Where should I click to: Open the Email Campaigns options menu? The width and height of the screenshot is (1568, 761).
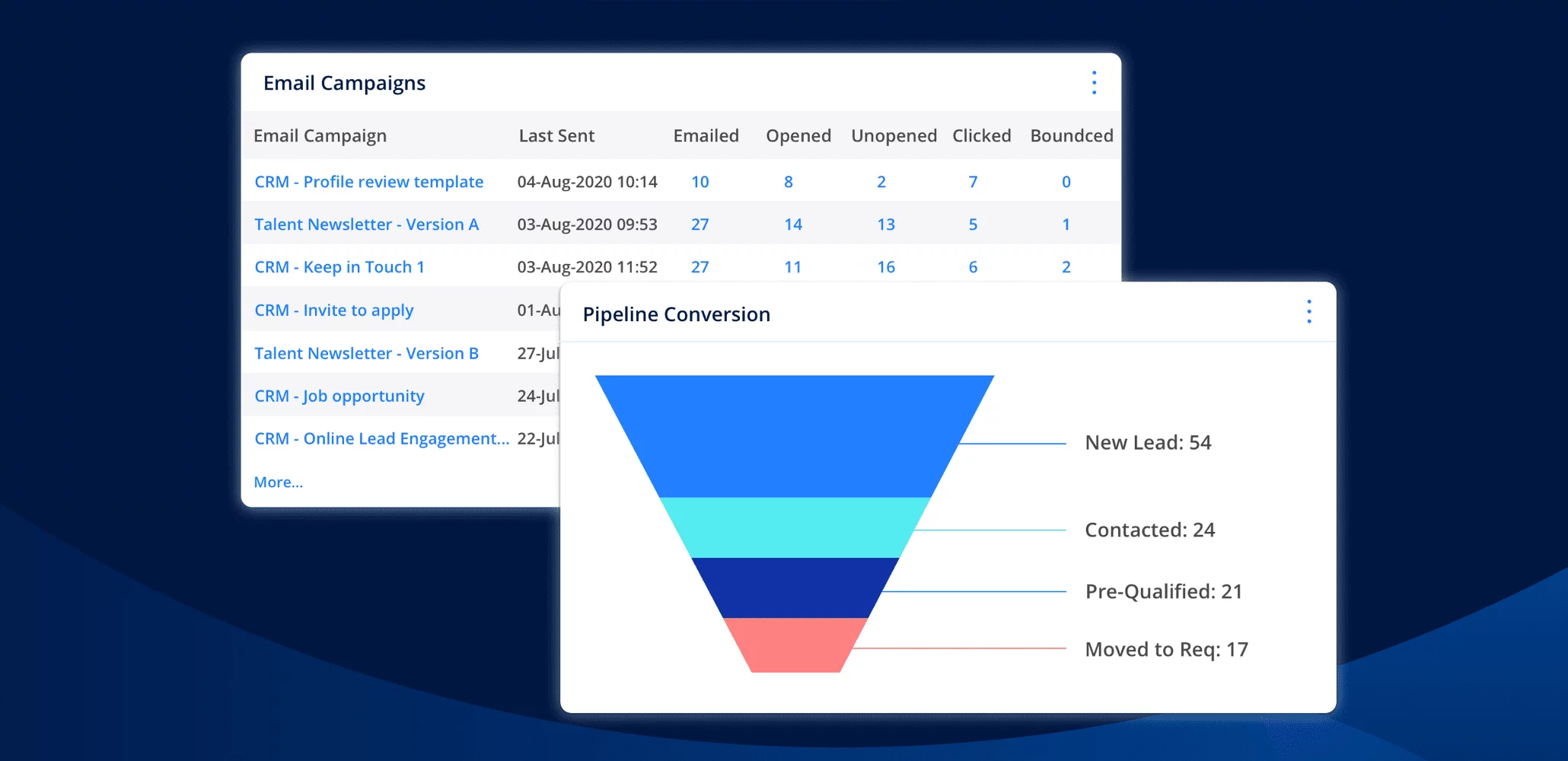click(x=1094, y=82)
